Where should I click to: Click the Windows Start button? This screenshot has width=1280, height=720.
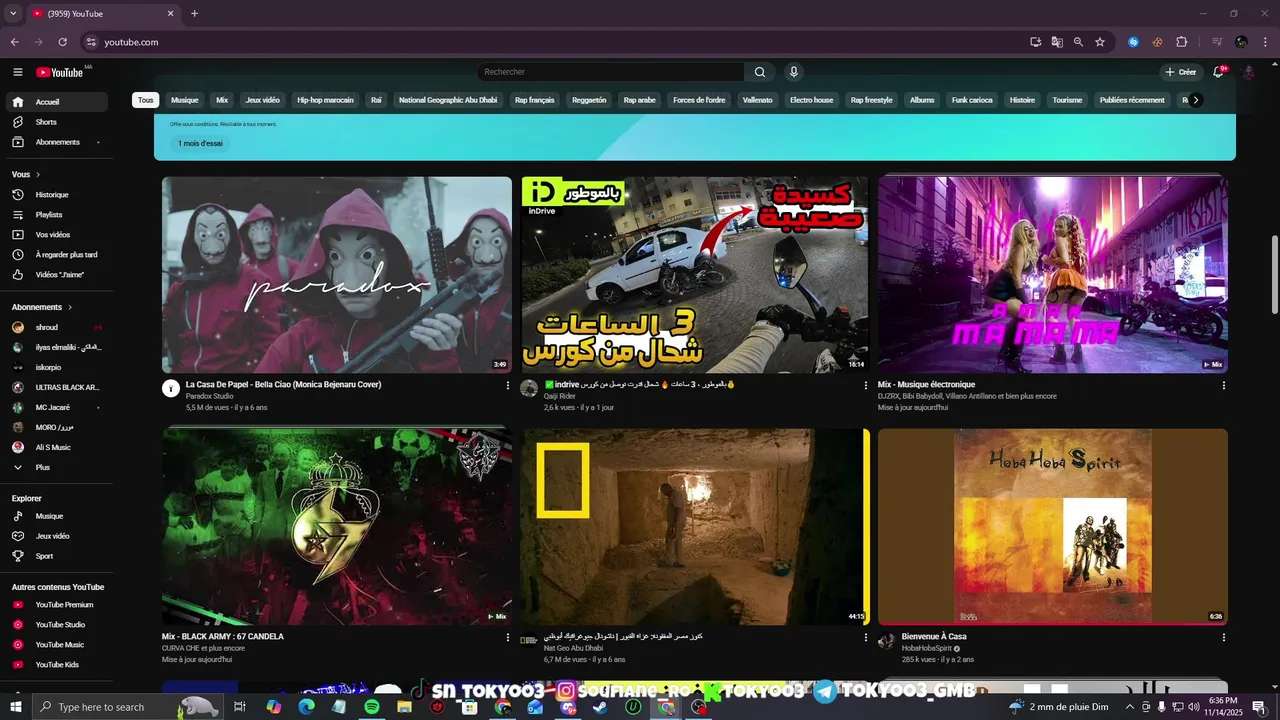tap(16, 707)
